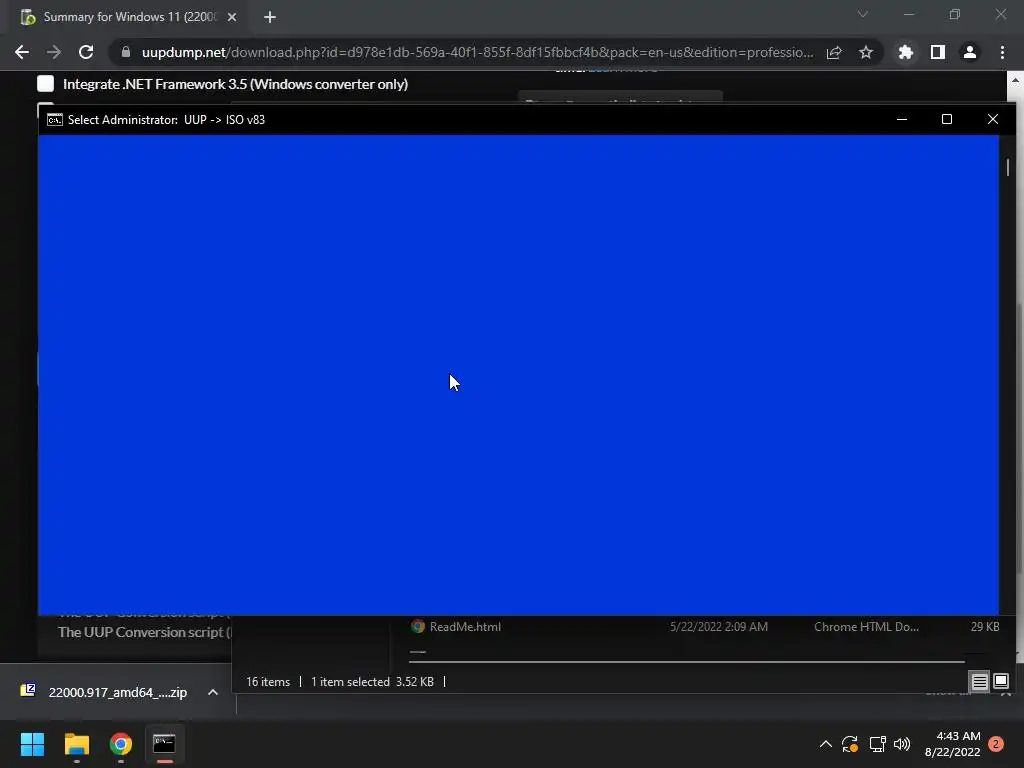Open File Explorer from the taskbar
Screen dimensions: 1024x768
[76, 744]
